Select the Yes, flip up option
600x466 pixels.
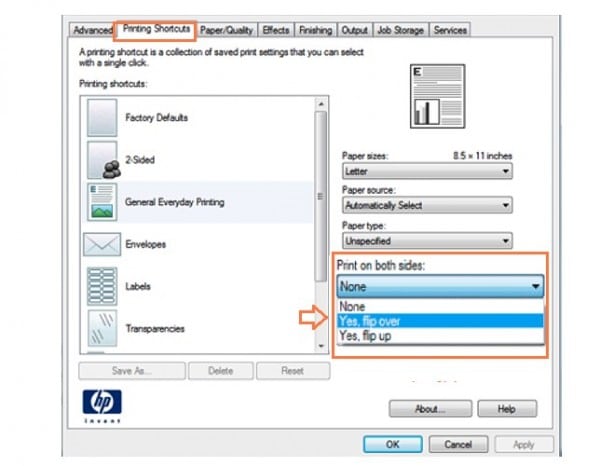click(x=440, y=336)
